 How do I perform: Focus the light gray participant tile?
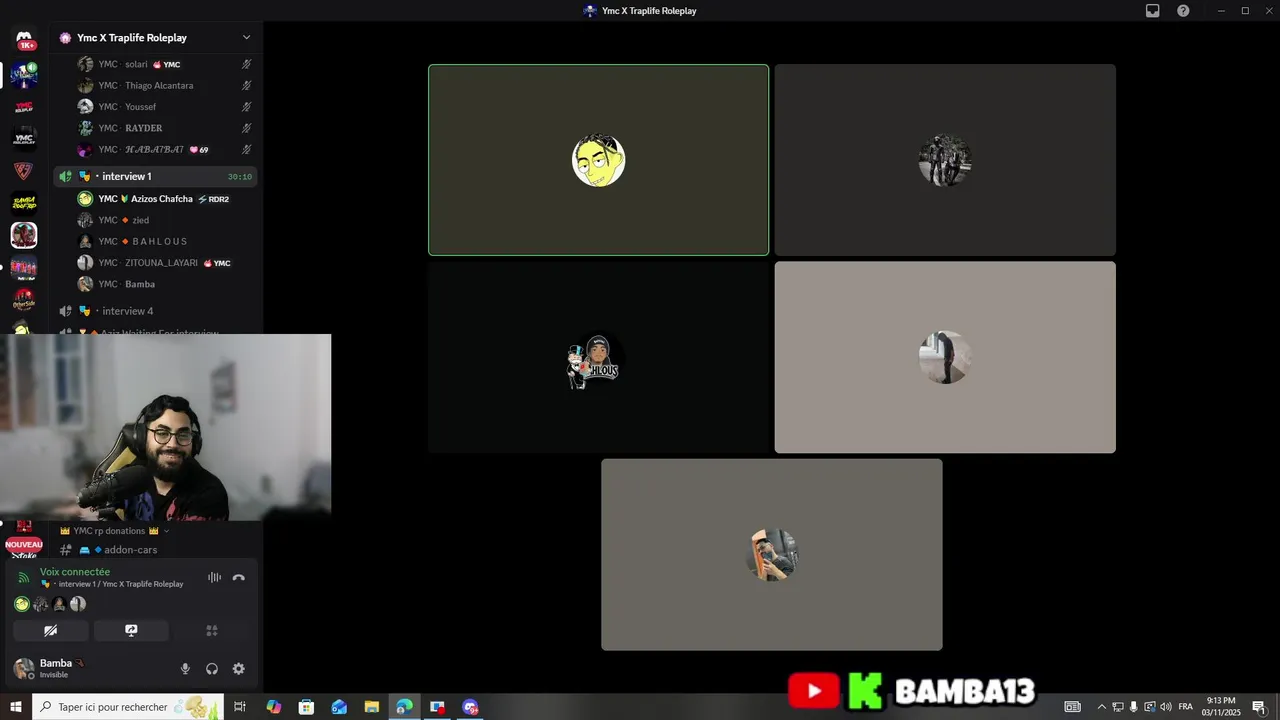pos(945,357)
